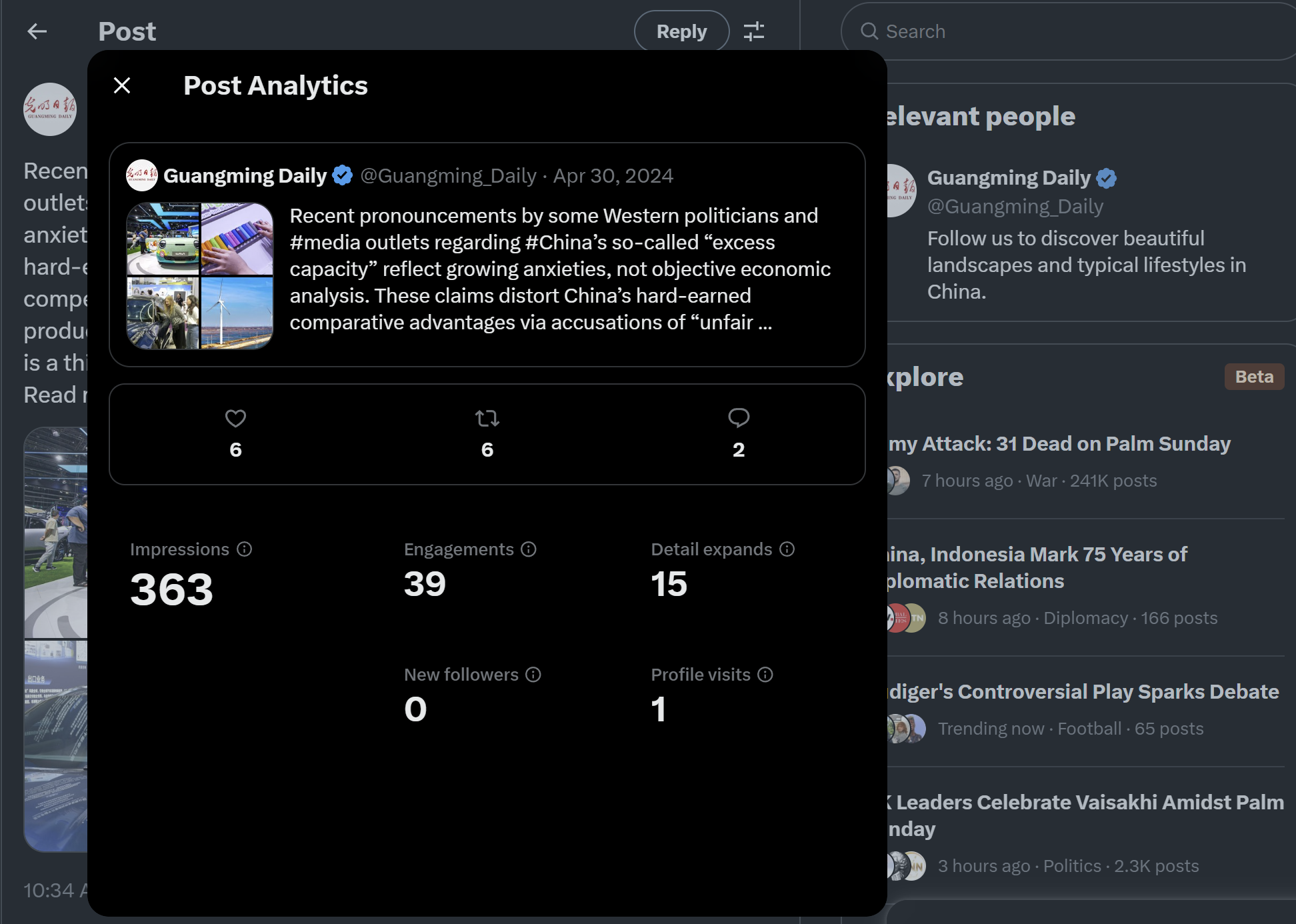The width and height of the screenshot is (1296, 924).
Task: Go back using the arrow icon
Action: (37, 31)
